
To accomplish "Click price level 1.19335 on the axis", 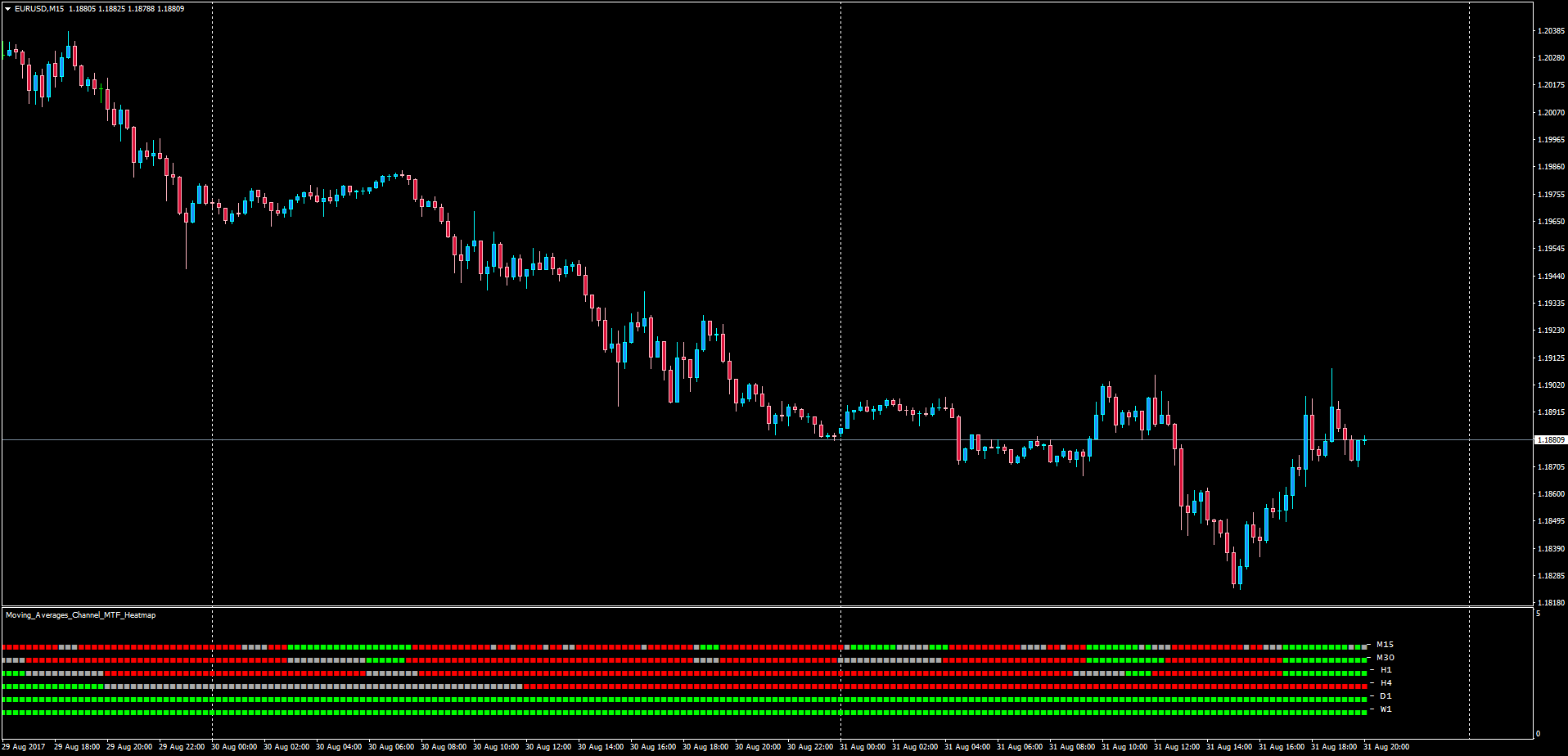I will [1552, 304].
